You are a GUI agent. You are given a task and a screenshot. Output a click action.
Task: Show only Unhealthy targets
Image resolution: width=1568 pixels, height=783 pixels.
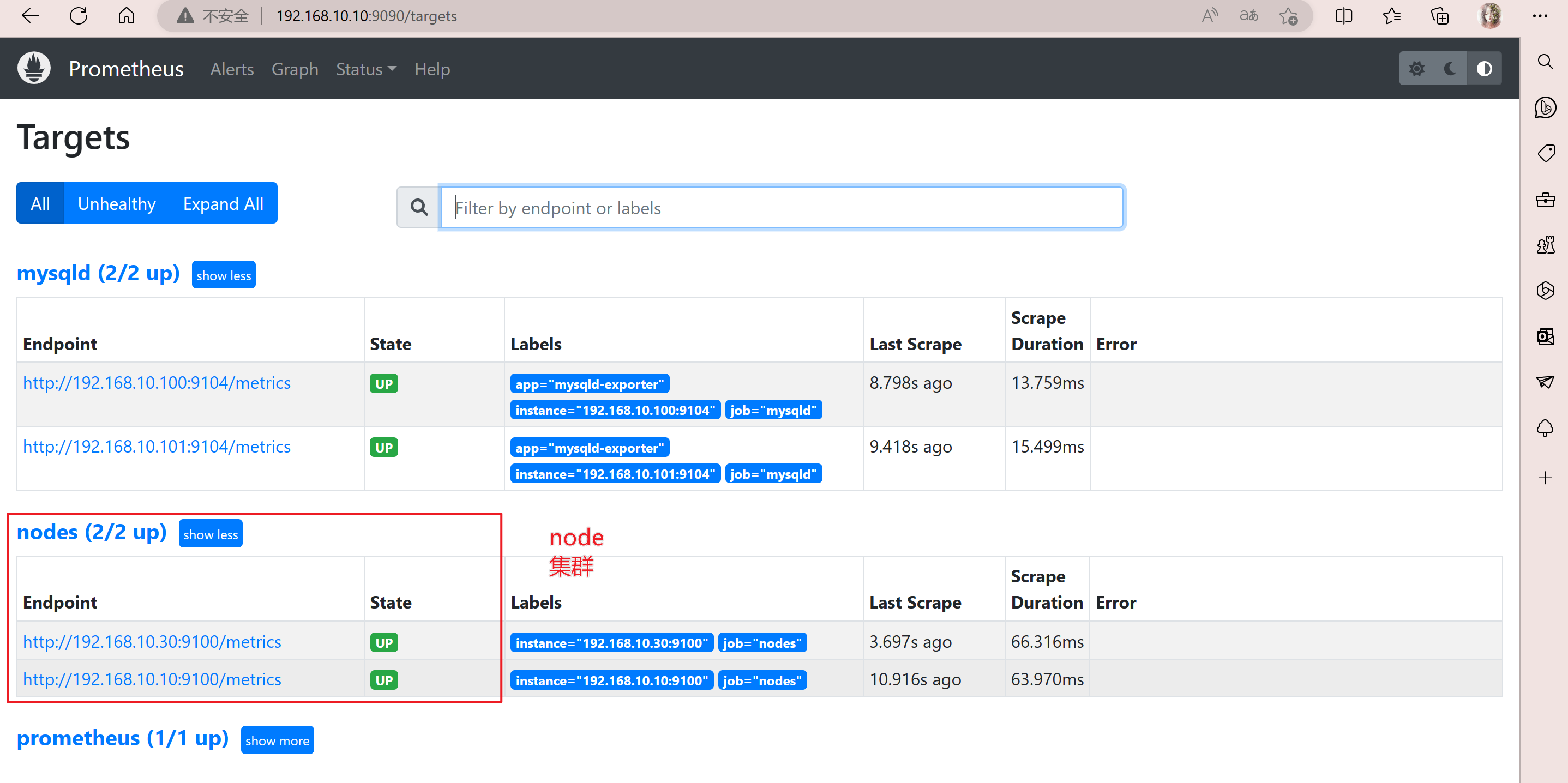pos(116,203)
